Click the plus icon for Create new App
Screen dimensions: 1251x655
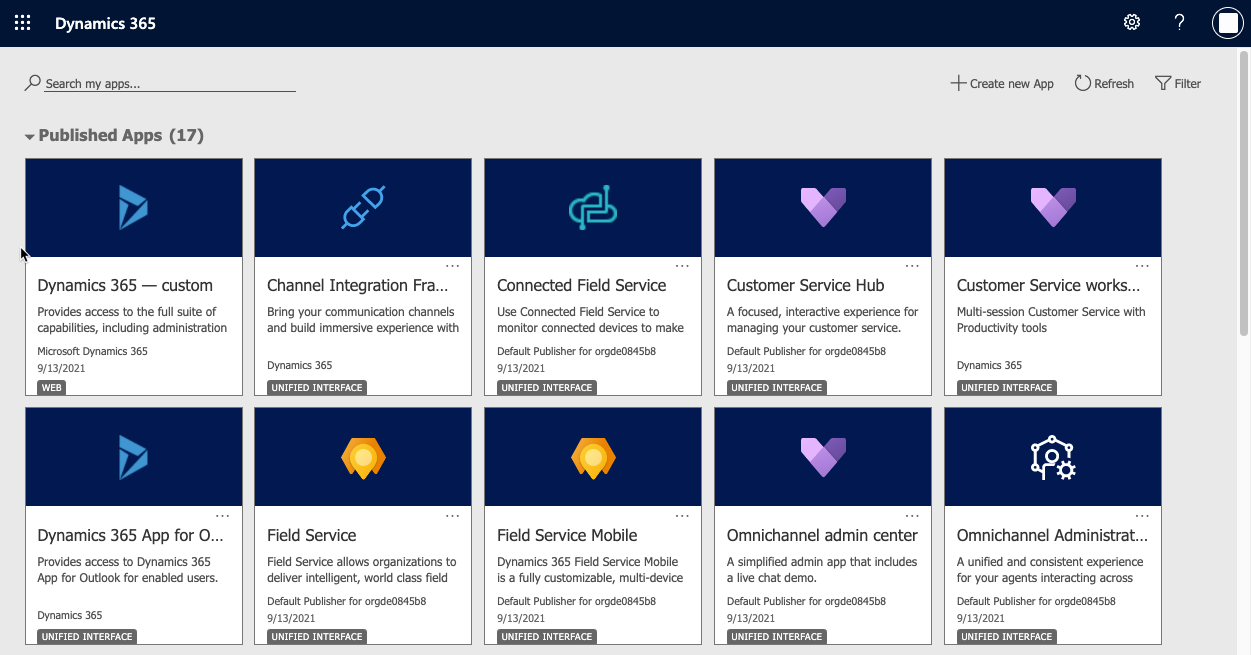[958, 83]
